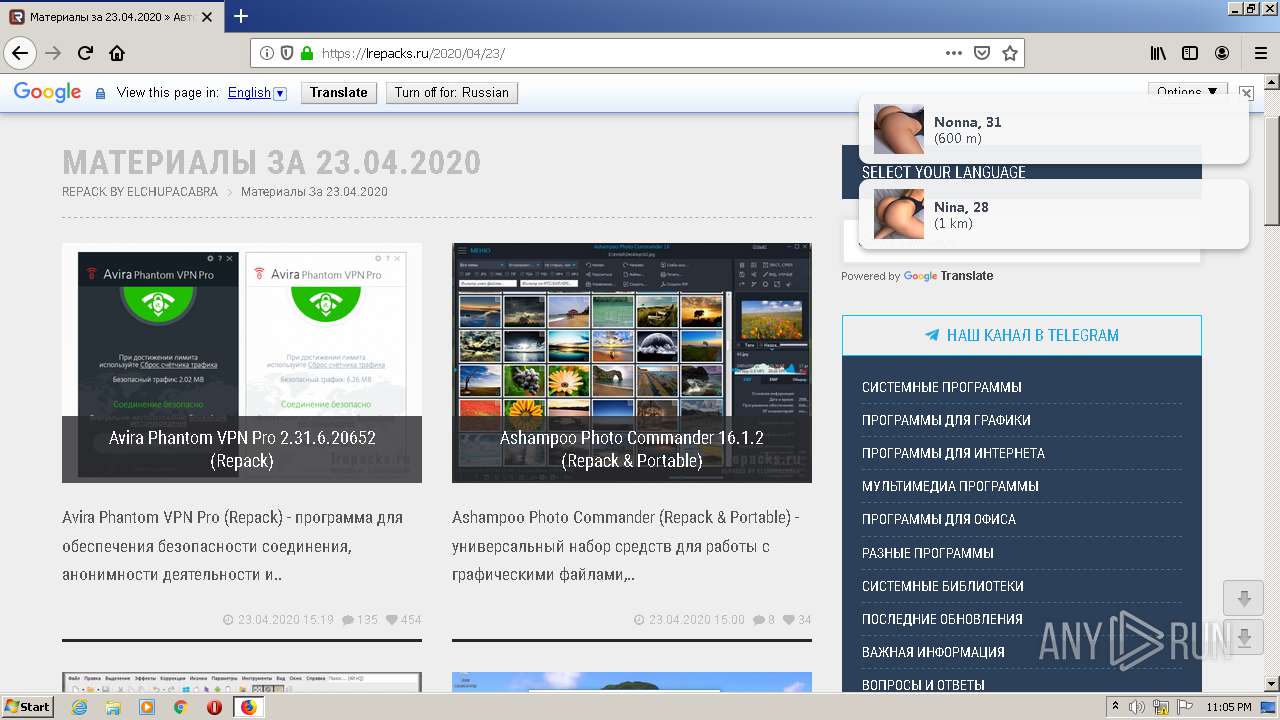
Task: Show site information icon in address bar
Action: click(x=267, y=53)
